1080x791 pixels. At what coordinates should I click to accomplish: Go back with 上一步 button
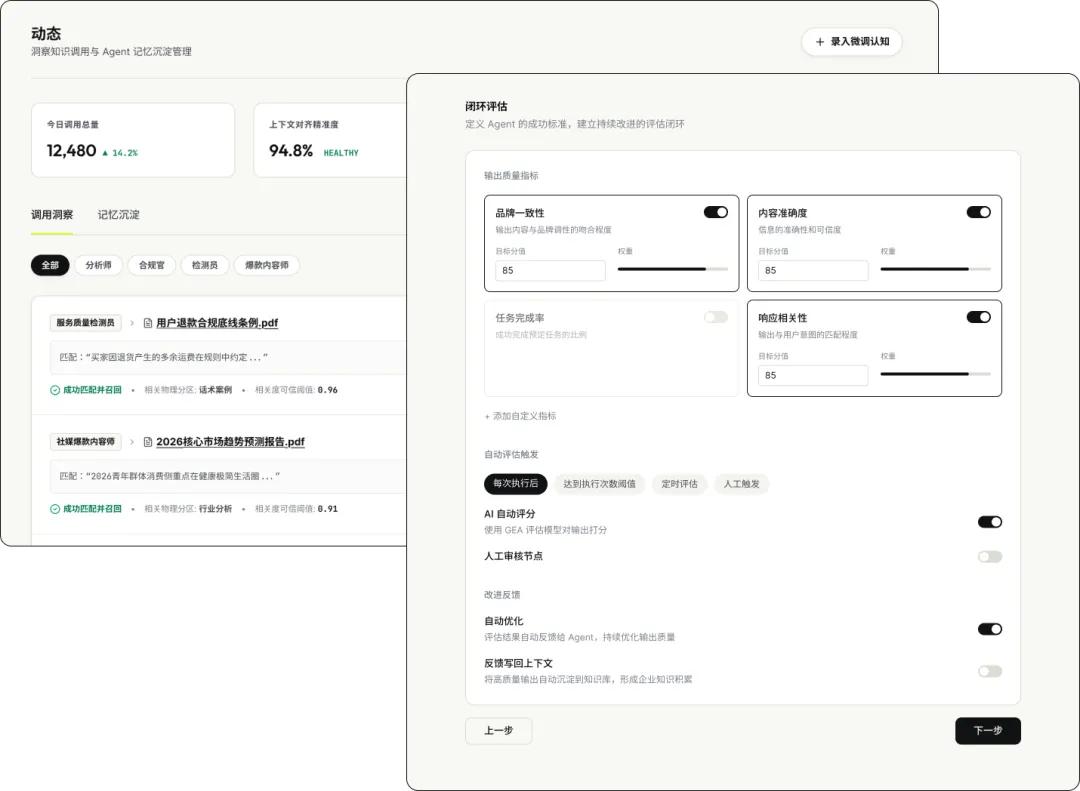coord(499,731)
